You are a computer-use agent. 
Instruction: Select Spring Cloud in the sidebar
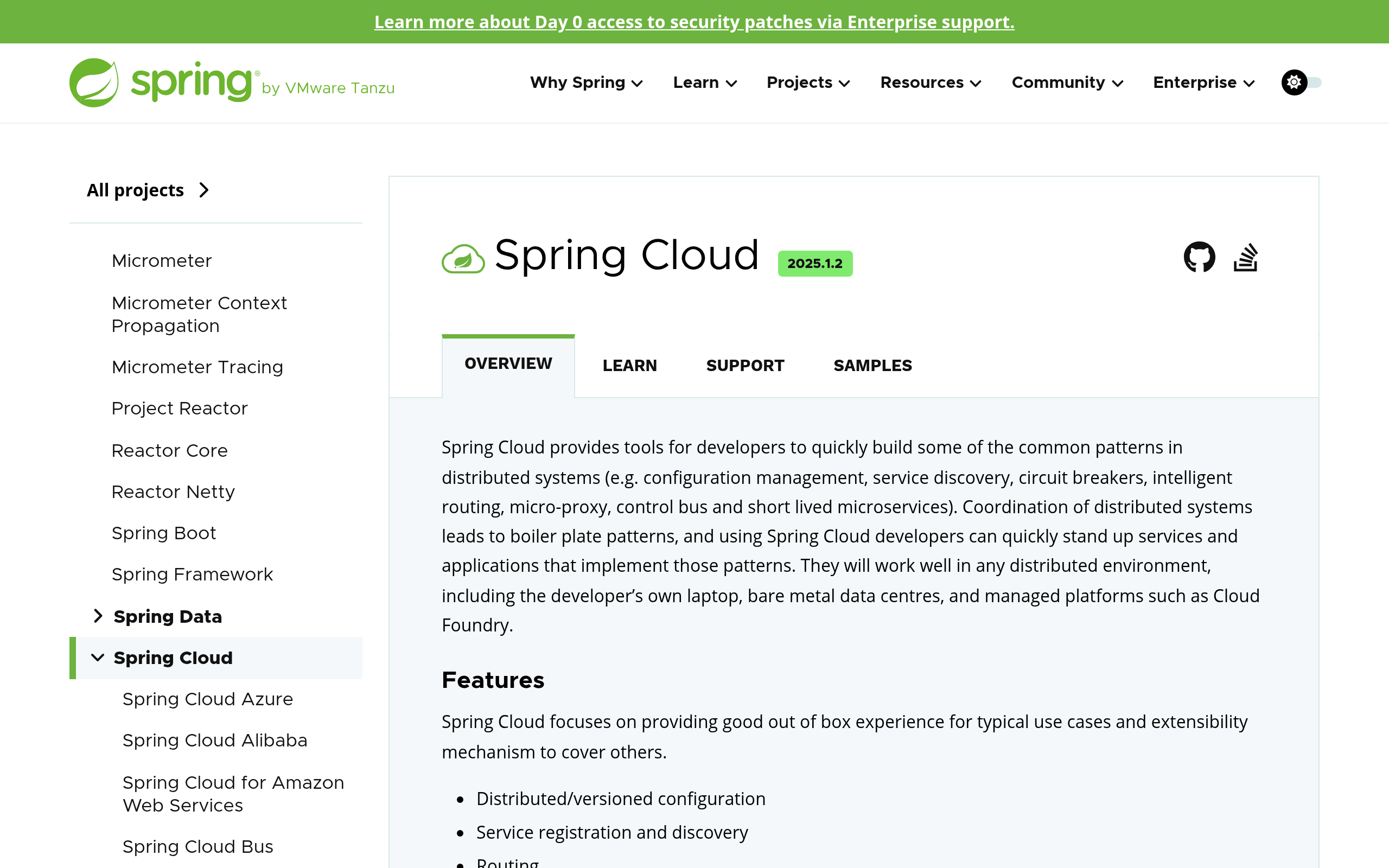pyautogui.click(x=173, y=658)
